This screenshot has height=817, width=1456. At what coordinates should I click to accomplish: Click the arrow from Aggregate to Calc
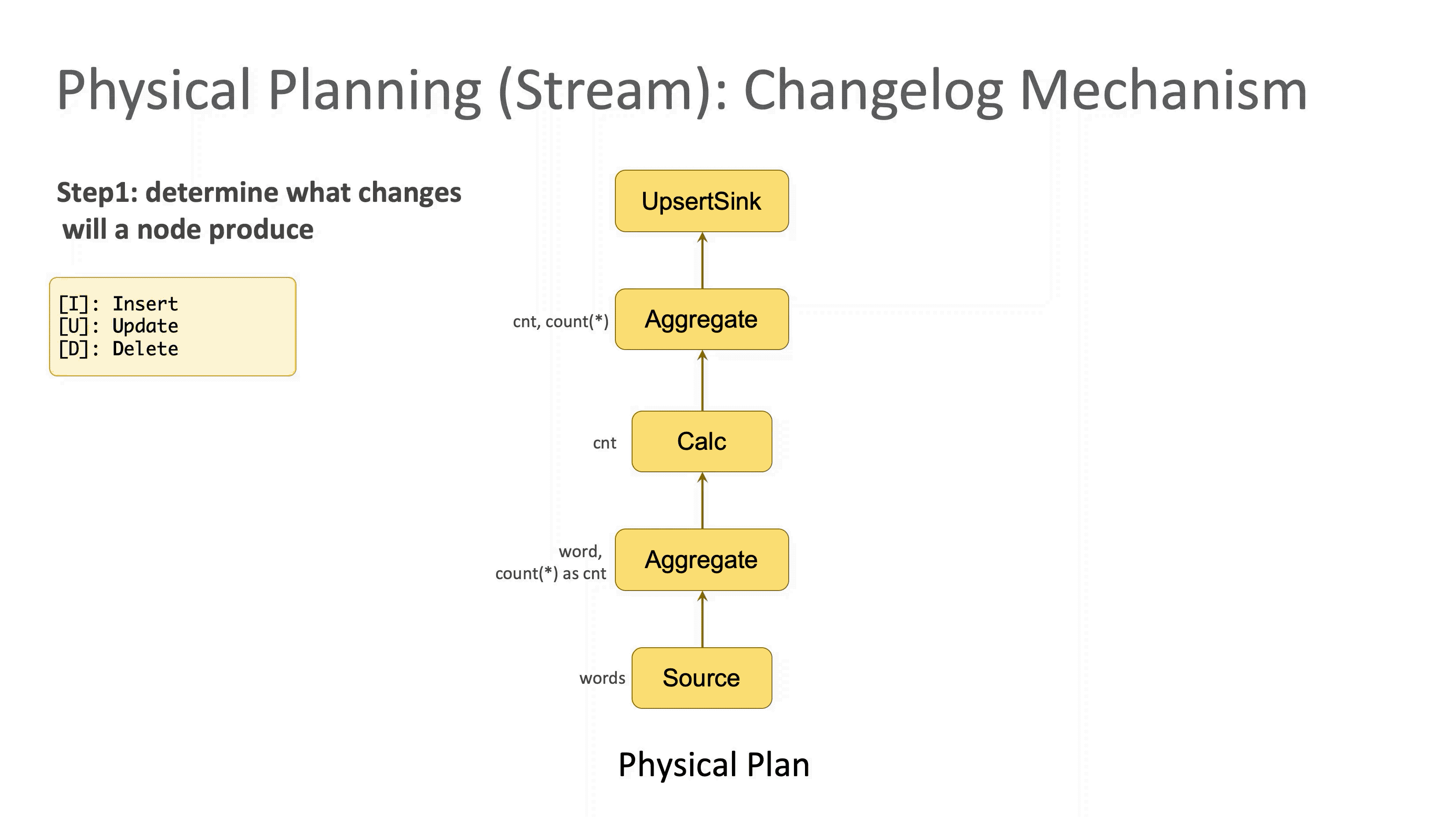(702, 500)
